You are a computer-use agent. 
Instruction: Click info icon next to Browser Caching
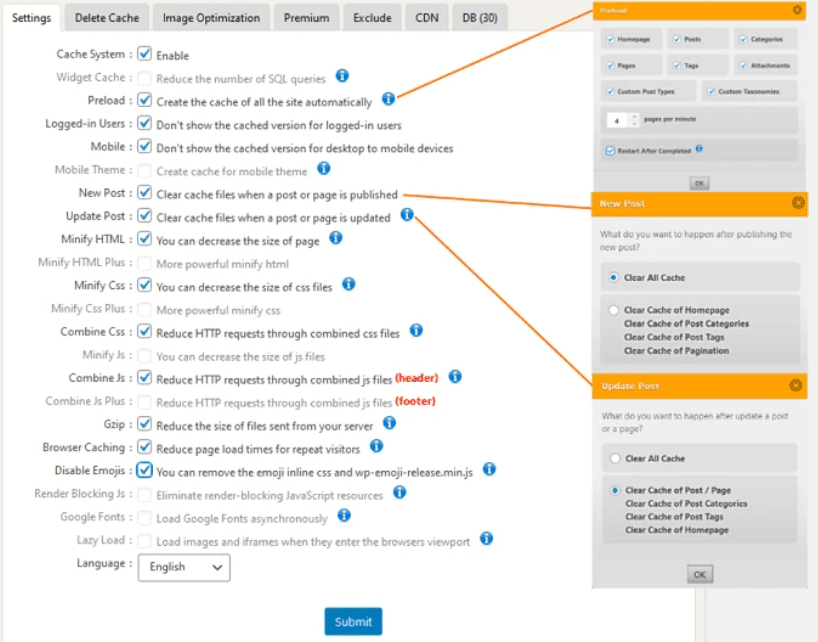[x=377, y=446]
